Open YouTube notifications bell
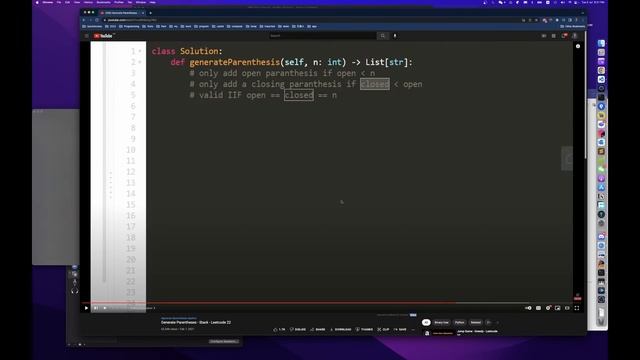Image resolution: width=640 pixels, height=360 pixels. (564, 36)
